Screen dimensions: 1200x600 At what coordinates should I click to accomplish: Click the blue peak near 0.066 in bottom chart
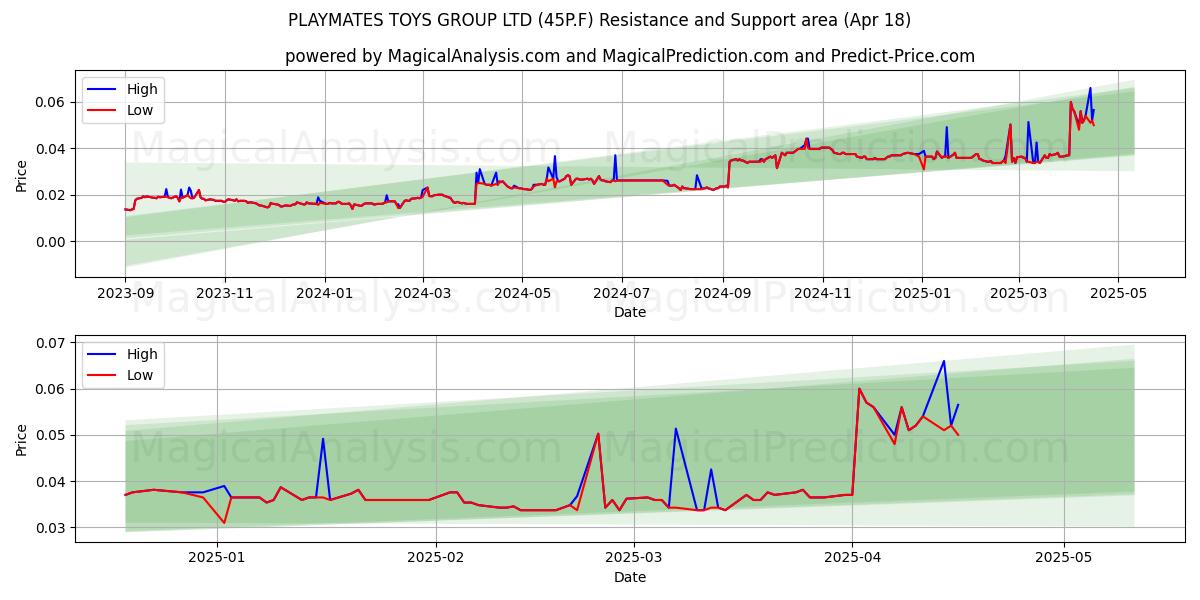(x=943, y=361)
